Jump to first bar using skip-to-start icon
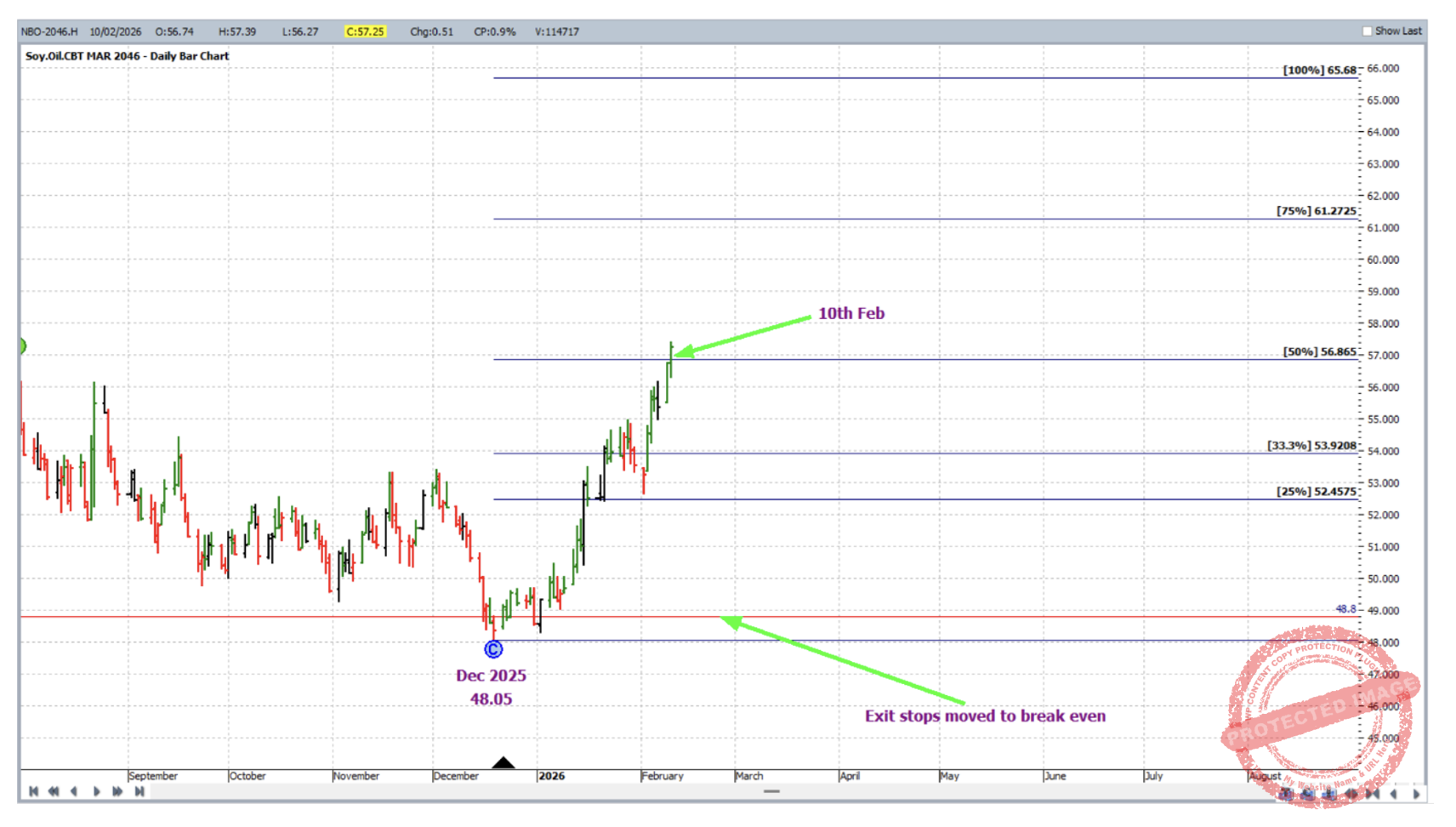The width and height of the screenshot is (1456, 827). (33, 791)
